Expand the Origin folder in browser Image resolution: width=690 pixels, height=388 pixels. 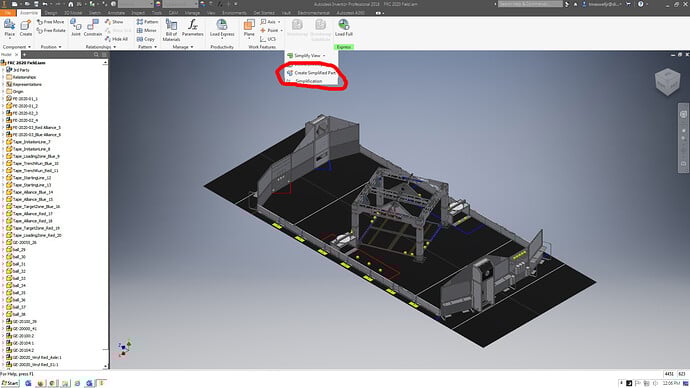pos(3,92)
